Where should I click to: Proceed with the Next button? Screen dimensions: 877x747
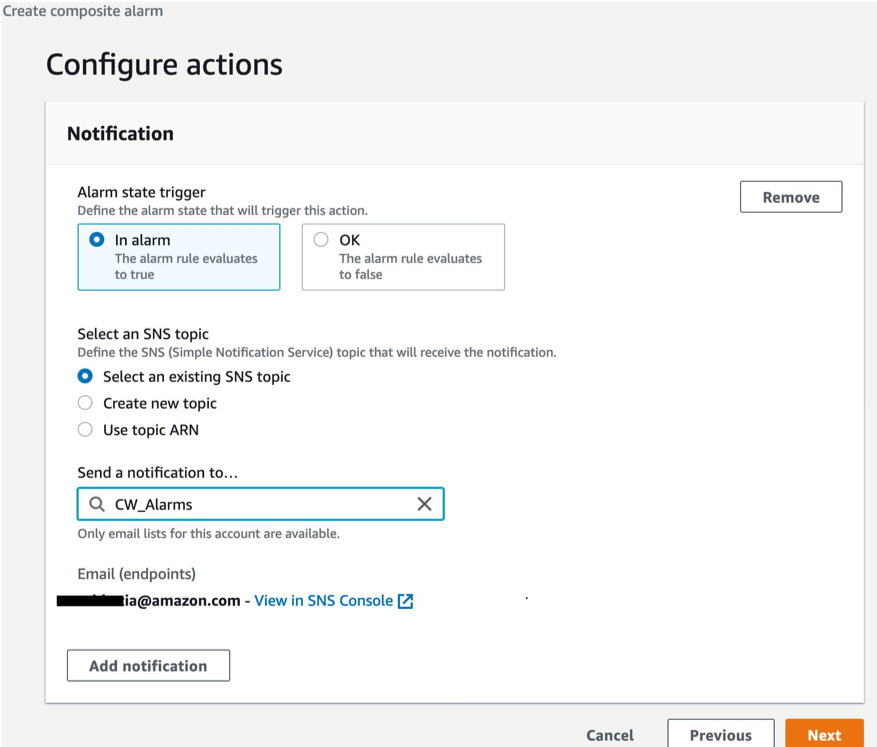click(824, 735)
